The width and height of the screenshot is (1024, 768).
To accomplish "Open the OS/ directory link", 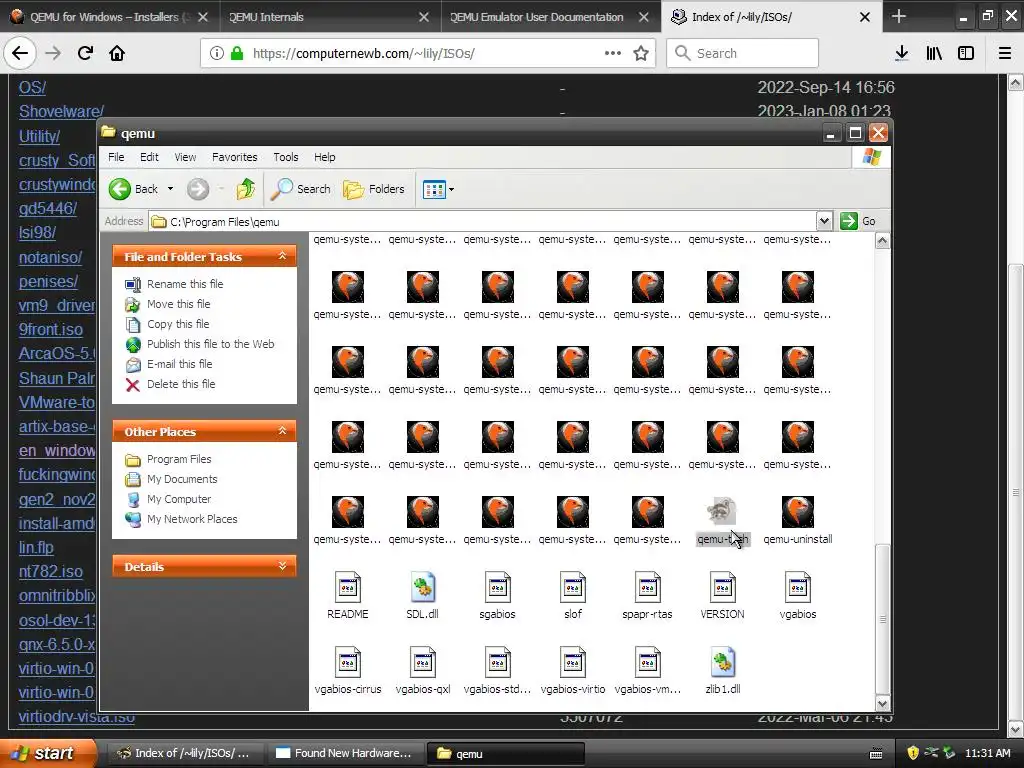I will click(32, 87).
